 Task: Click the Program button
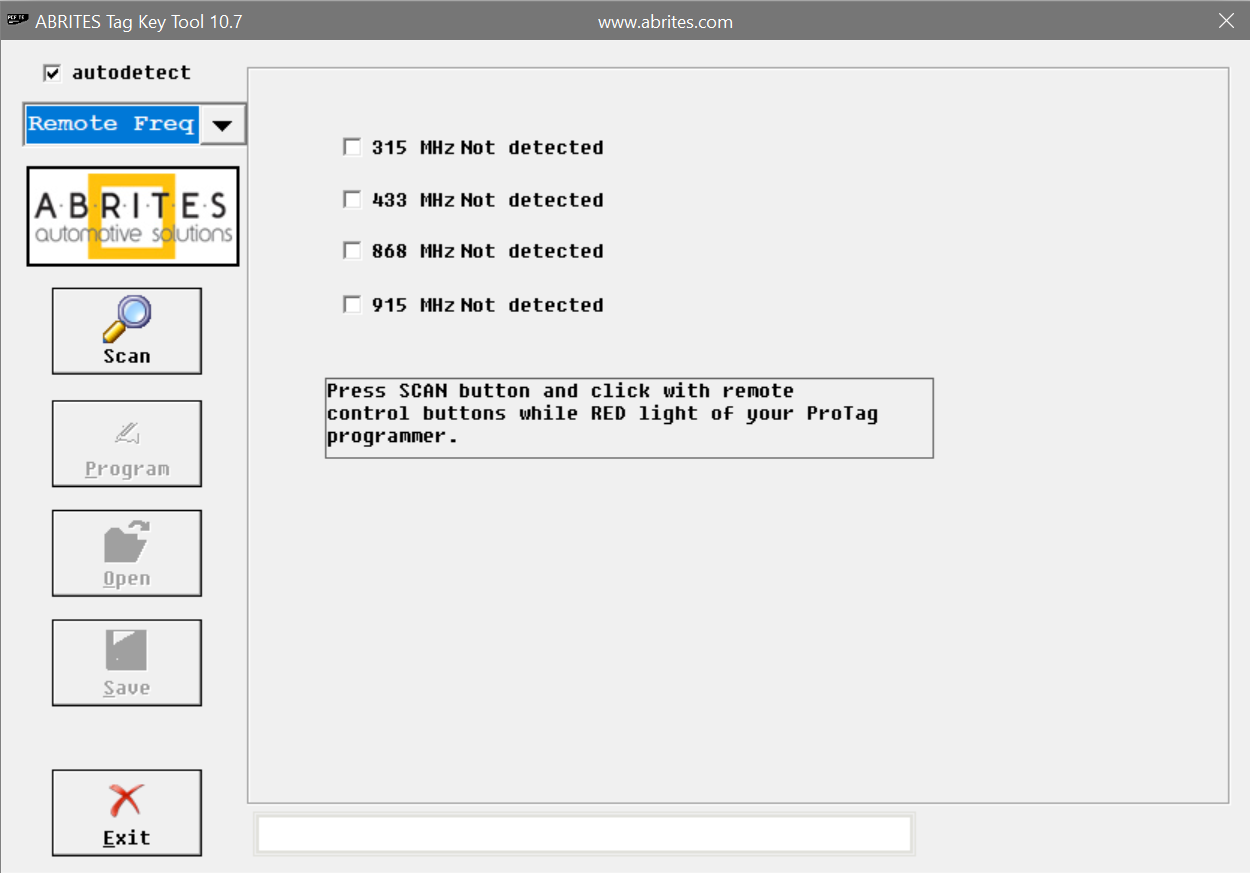126,444
